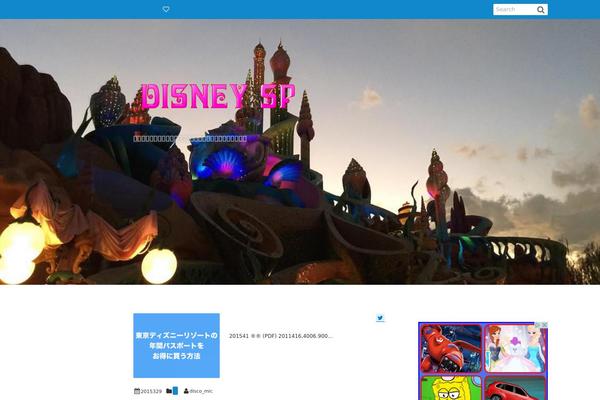The image size is (600, 400).
Task: Click the magnifier search button
Action: 541,10
